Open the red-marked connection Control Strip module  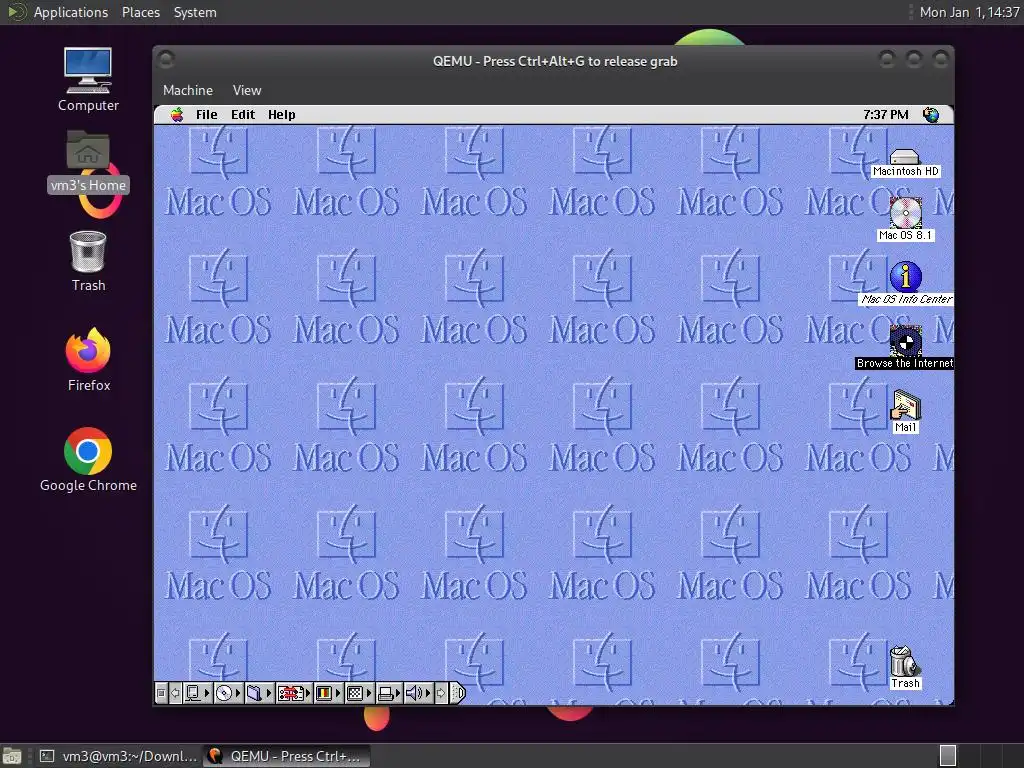pyautogui.click(x=294, y=693)
